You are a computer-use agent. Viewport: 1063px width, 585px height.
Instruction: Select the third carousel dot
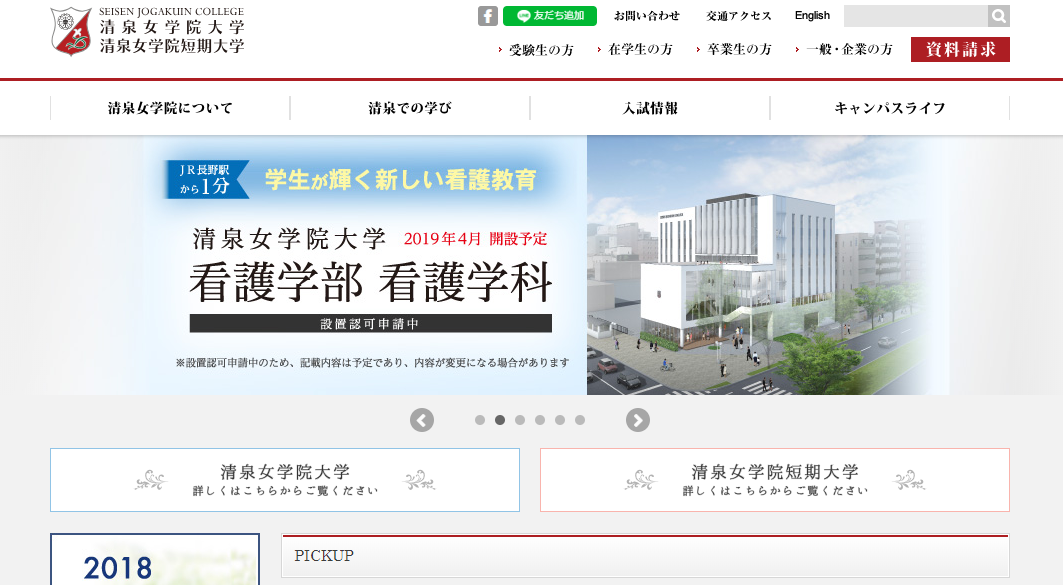(520, 421)
